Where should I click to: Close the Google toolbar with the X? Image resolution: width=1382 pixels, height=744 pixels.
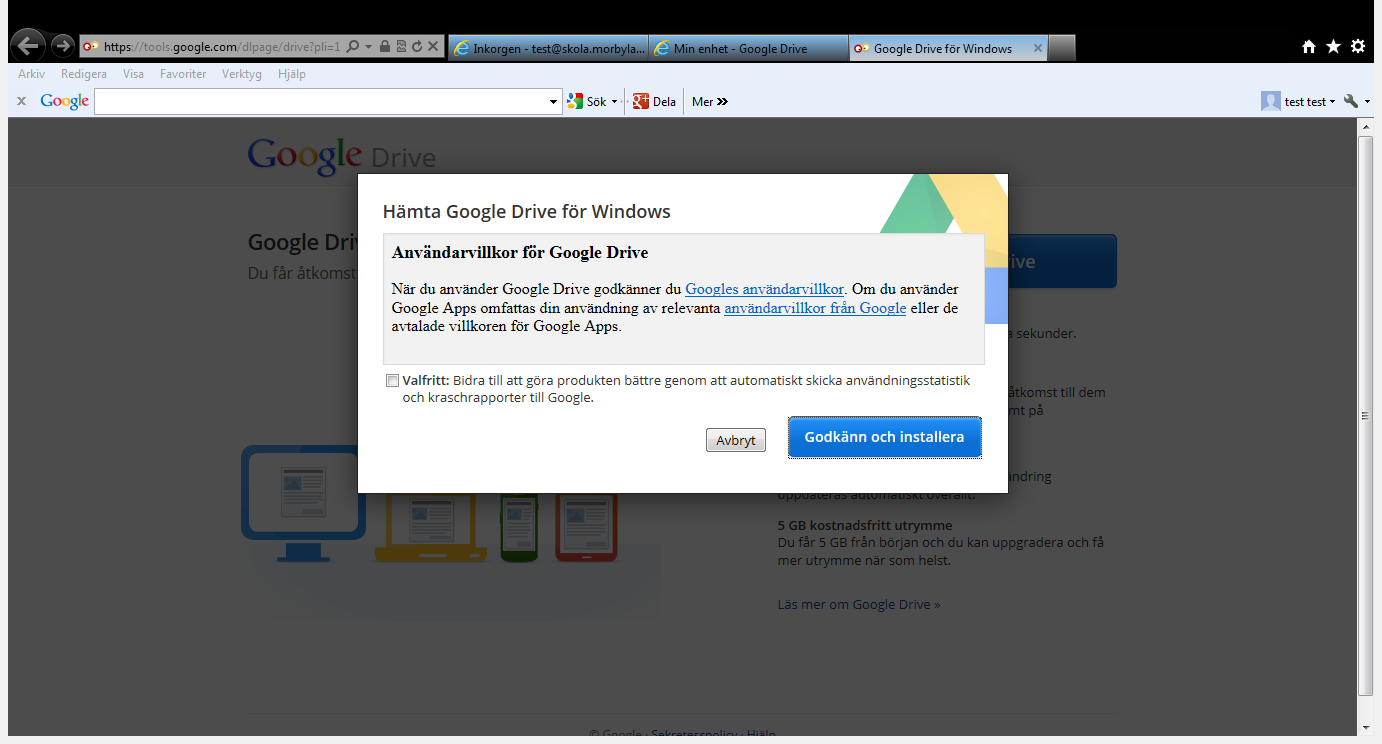22,101
